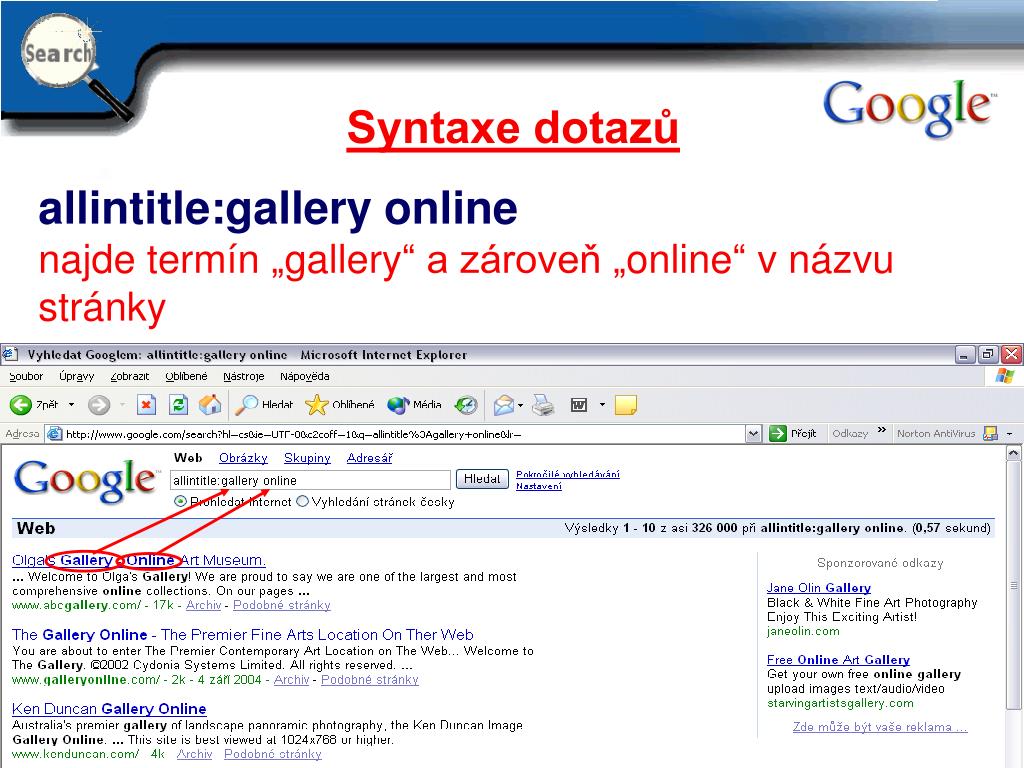1024x768 pixels.
Task: Expand the Edit button dropdown arrow
Action: 602,405
